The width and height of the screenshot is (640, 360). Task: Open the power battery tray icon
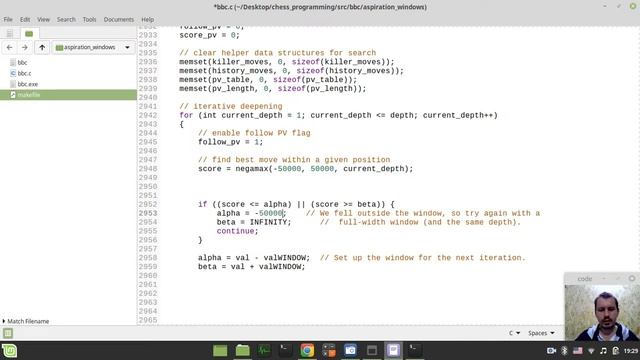[x=616, y=351]
